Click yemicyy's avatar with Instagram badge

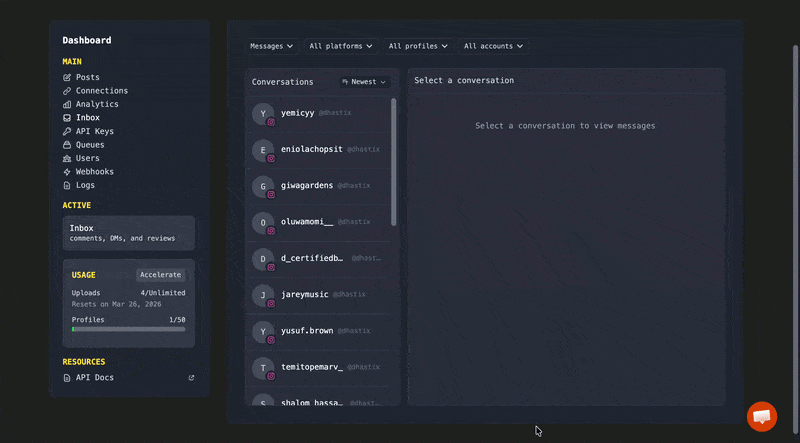tap(263, 114)
